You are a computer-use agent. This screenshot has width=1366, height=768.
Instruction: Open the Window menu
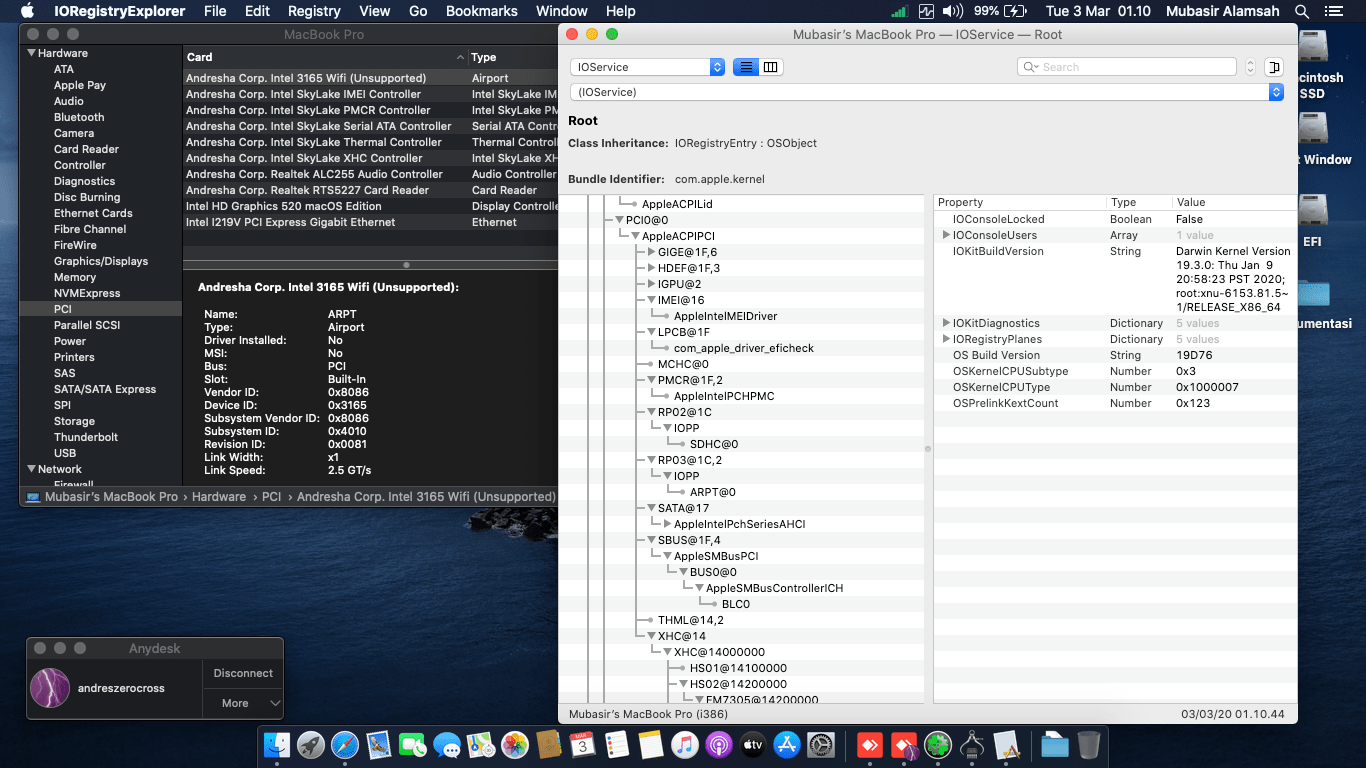pos(561,11)
